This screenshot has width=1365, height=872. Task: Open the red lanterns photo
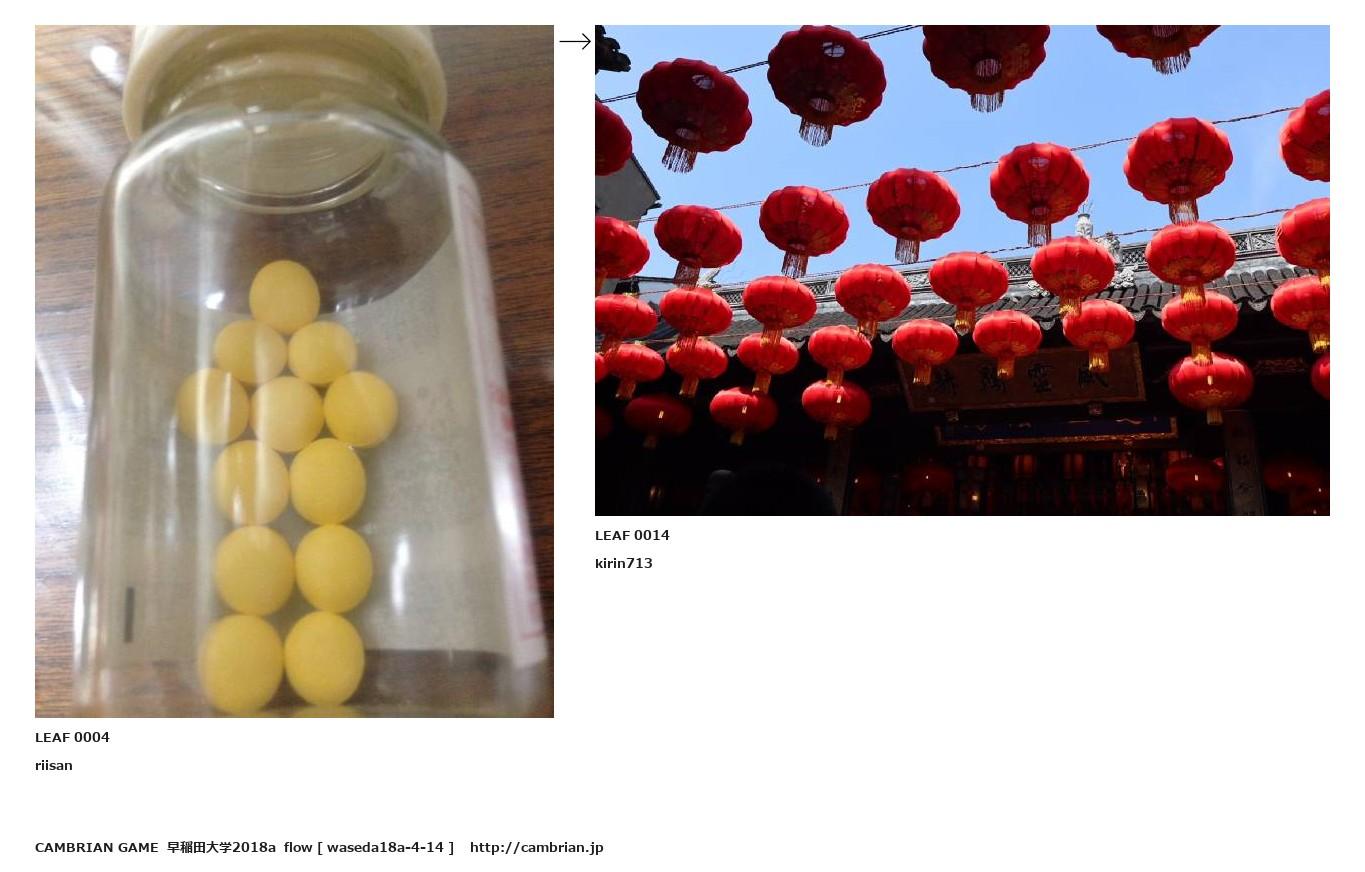tap(962, 270)
